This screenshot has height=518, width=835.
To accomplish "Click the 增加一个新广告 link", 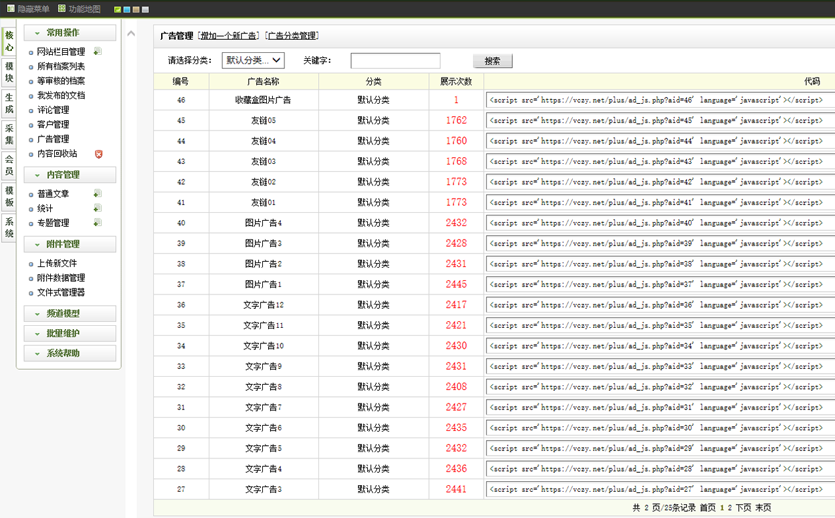I will coord(228,36).
